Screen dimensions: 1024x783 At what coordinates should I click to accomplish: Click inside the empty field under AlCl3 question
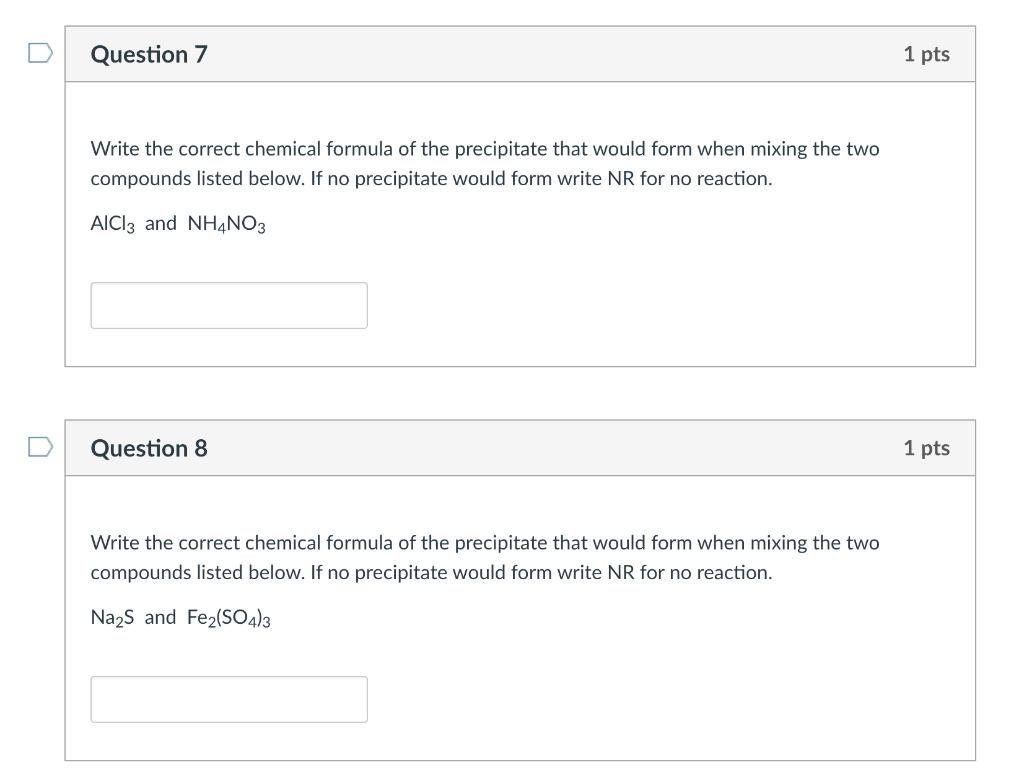228,305
